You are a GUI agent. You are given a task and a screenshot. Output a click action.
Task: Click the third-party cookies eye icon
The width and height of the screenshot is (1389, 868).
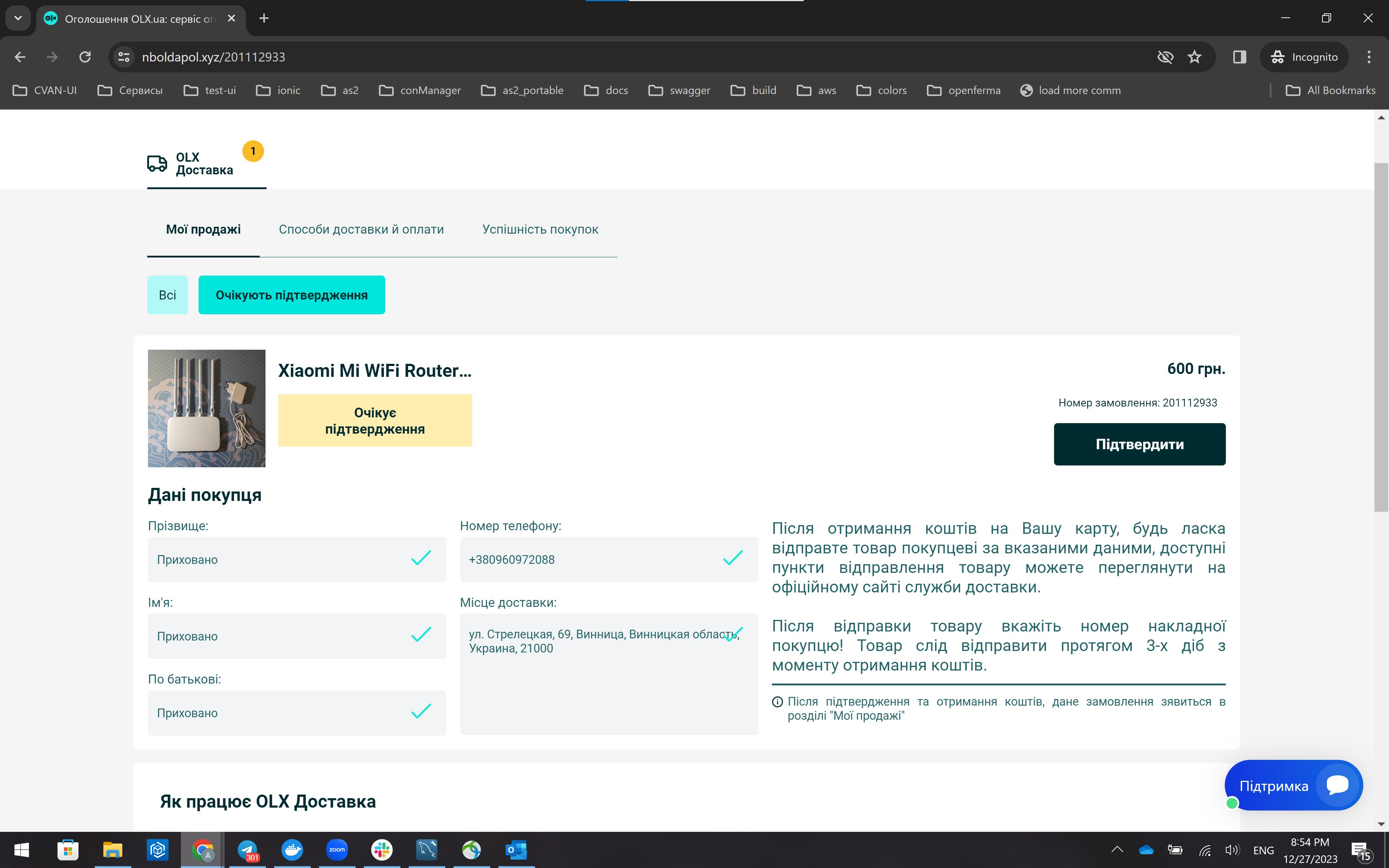coord(1165,57)
